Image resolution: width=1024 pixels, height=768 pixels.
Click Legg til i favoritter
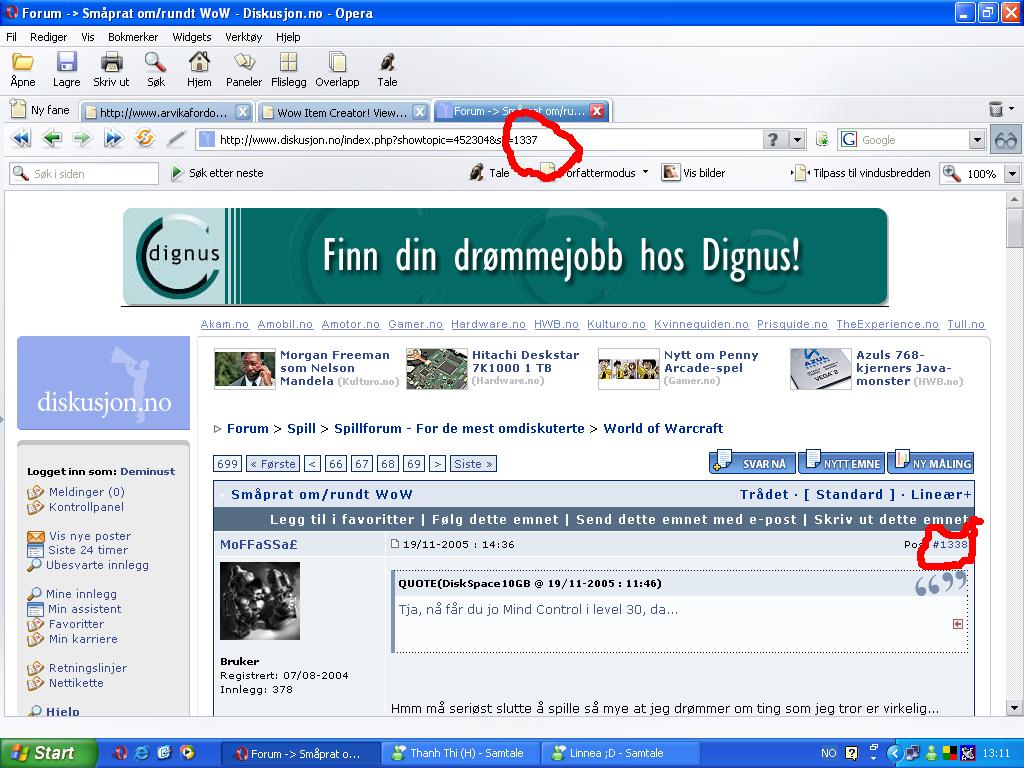click(x=342, y=519)
